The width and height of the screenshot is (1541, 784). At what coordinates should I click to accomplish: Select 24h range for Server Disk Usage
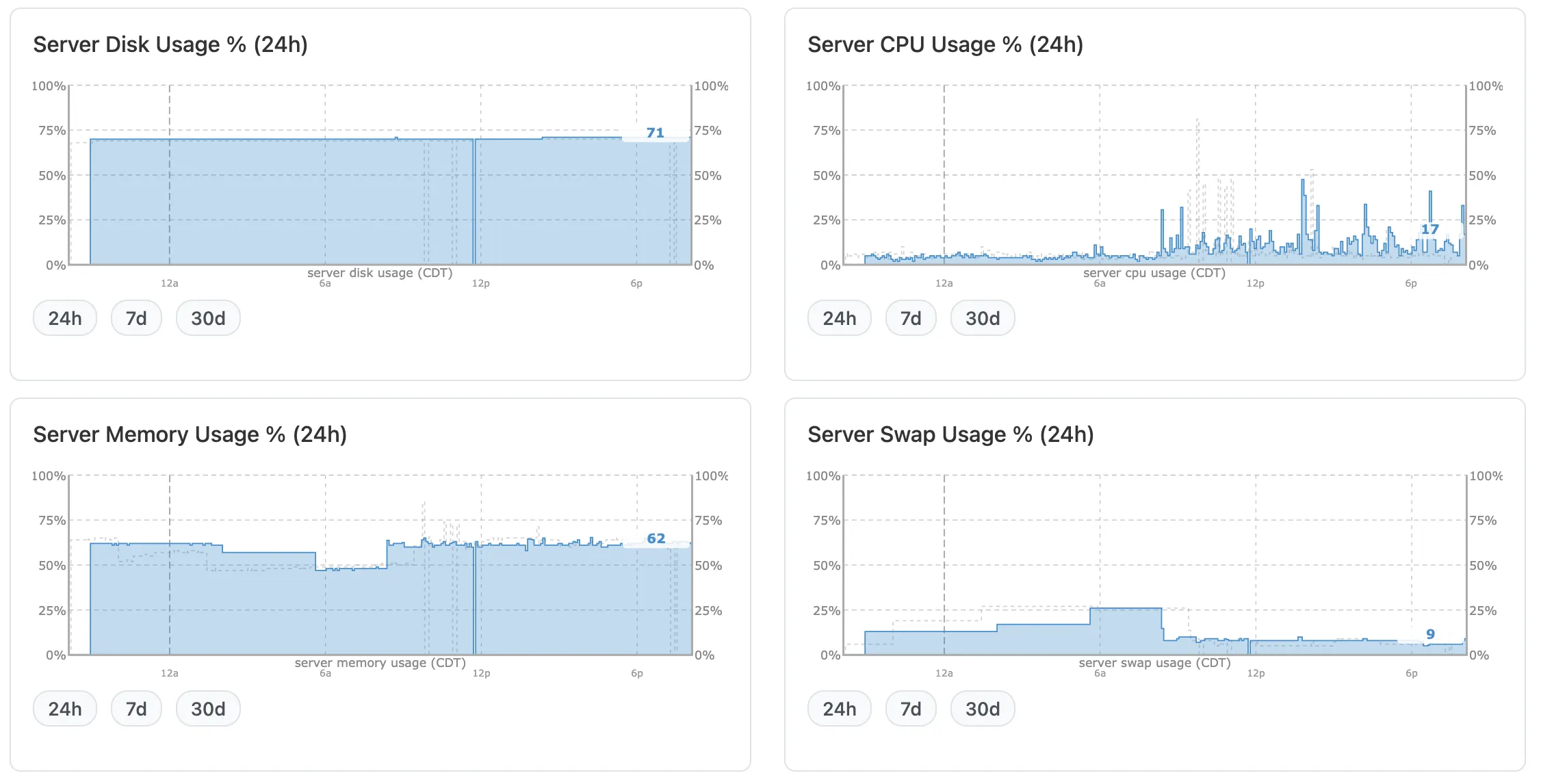click(65, 318)
